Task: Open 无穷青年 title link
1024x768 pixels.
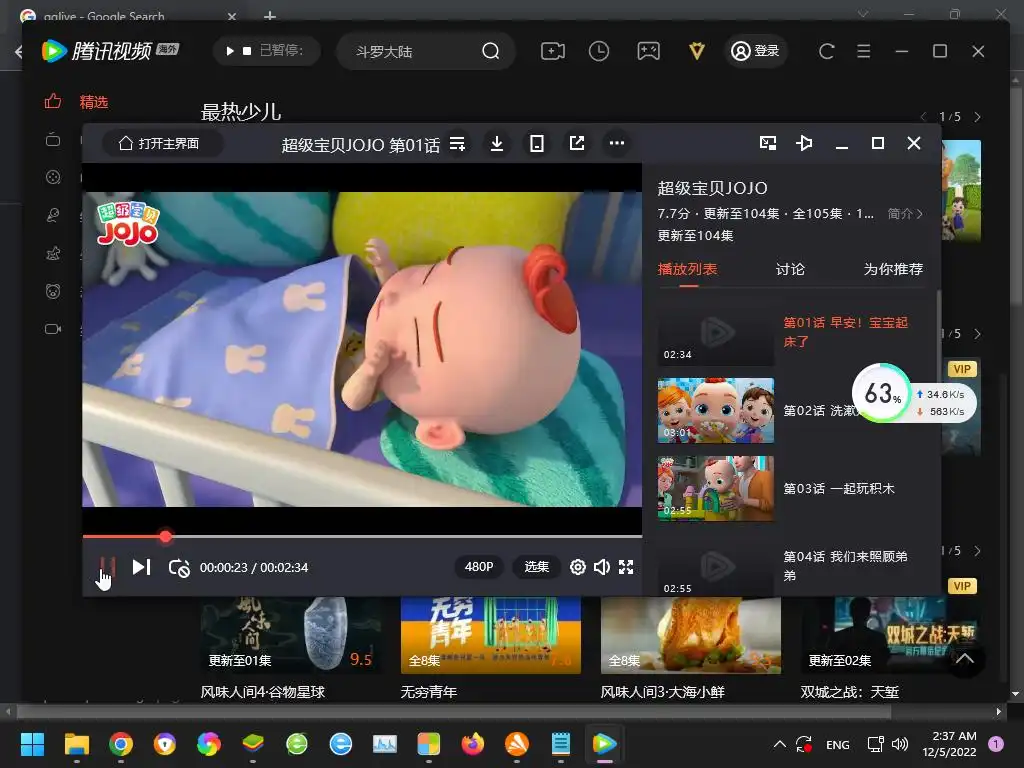Action: 428,692
